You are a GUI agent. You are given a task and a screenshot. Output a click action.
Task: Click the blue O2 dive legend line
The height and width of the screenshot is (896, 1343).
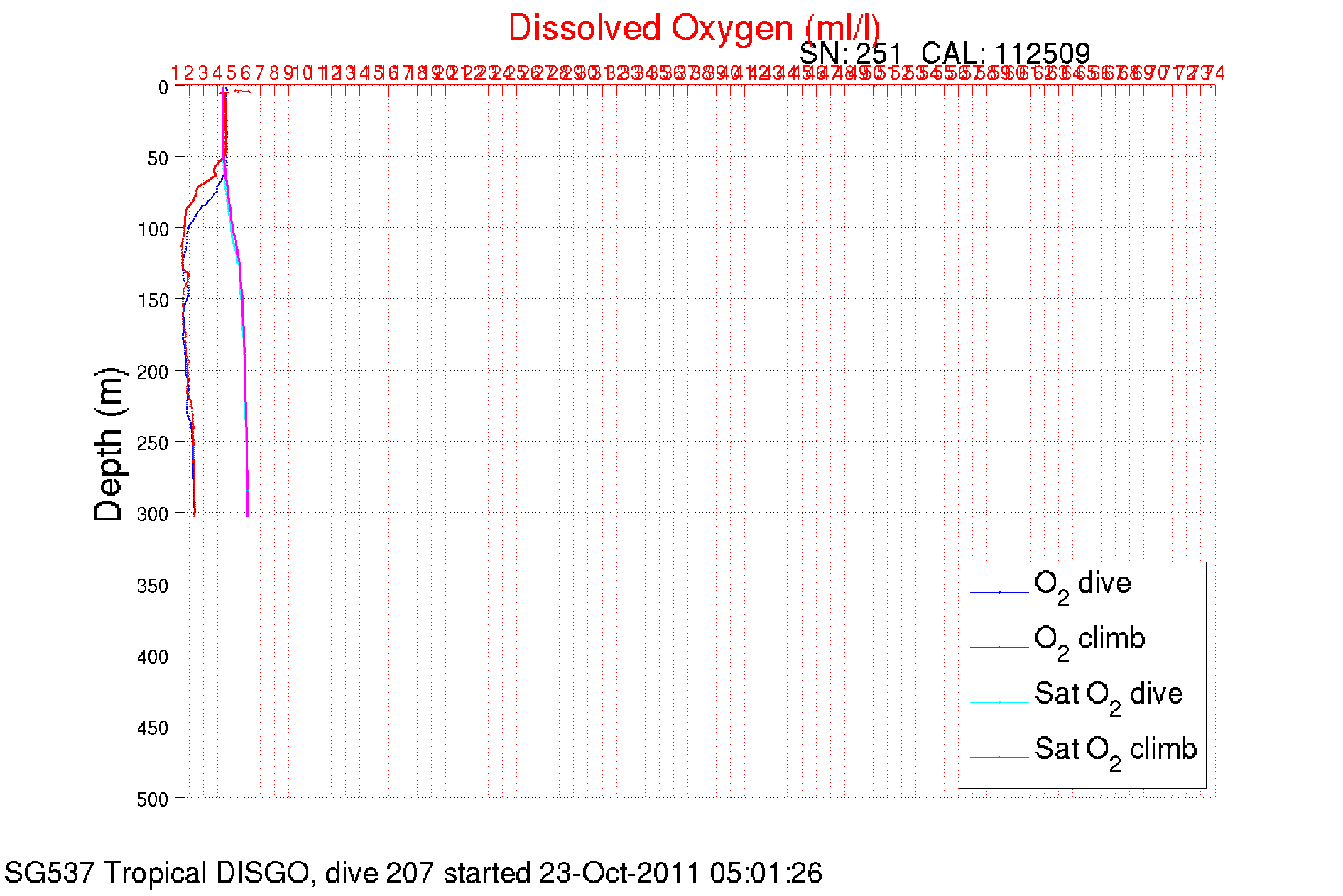coord(999,592)
